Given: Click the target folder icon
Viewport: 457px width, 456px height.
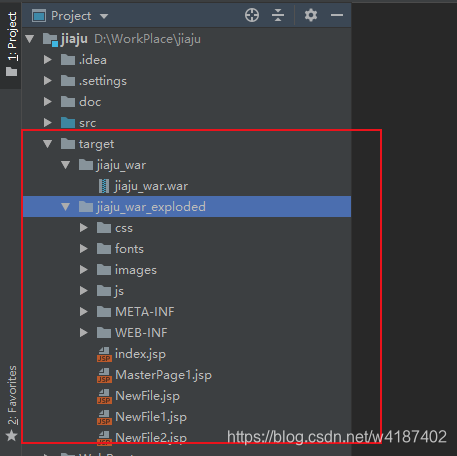Looking at the screenshot, I should [x=68, y=144].
